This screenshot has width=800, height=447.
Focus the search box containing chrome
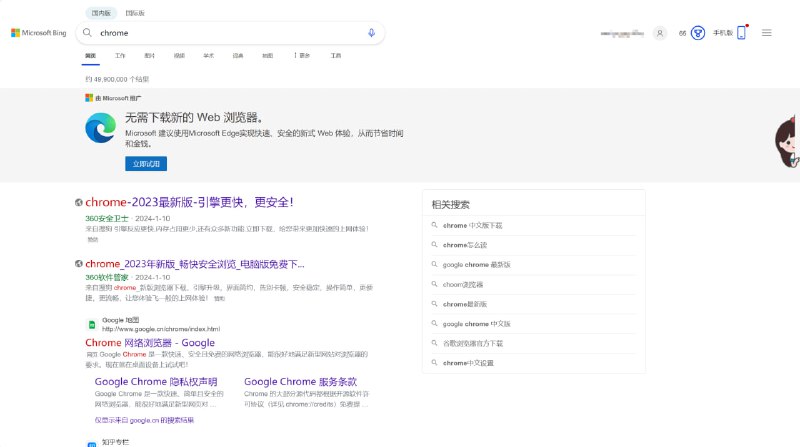point(230,33)
